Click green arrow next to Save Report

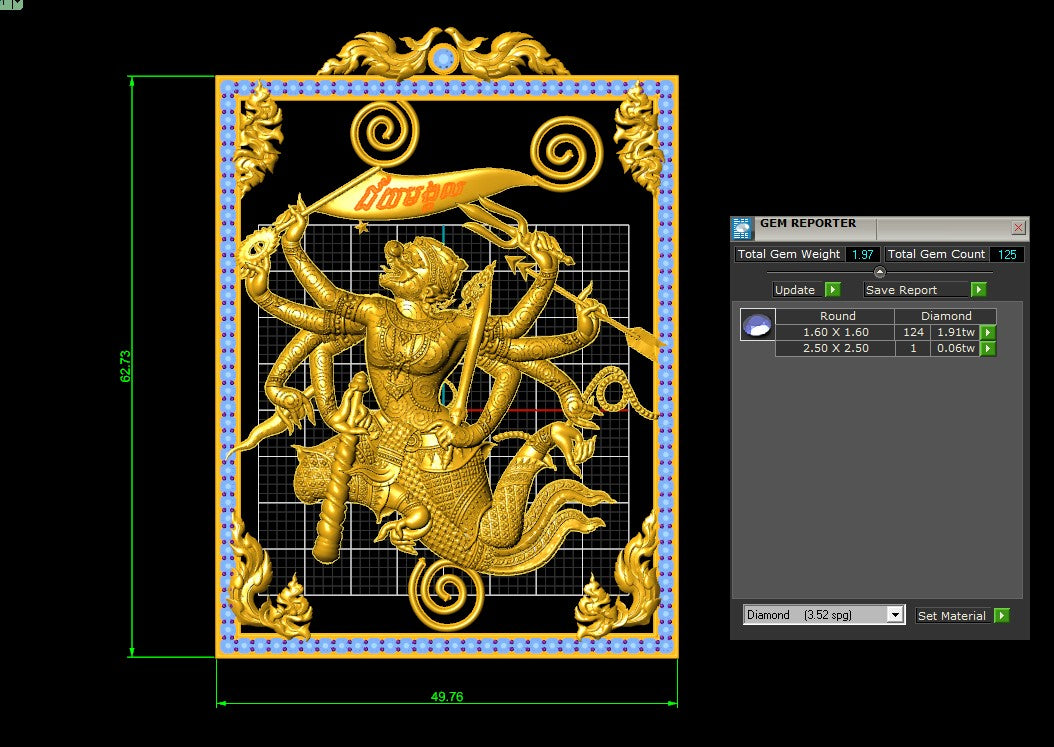[979, 290]
